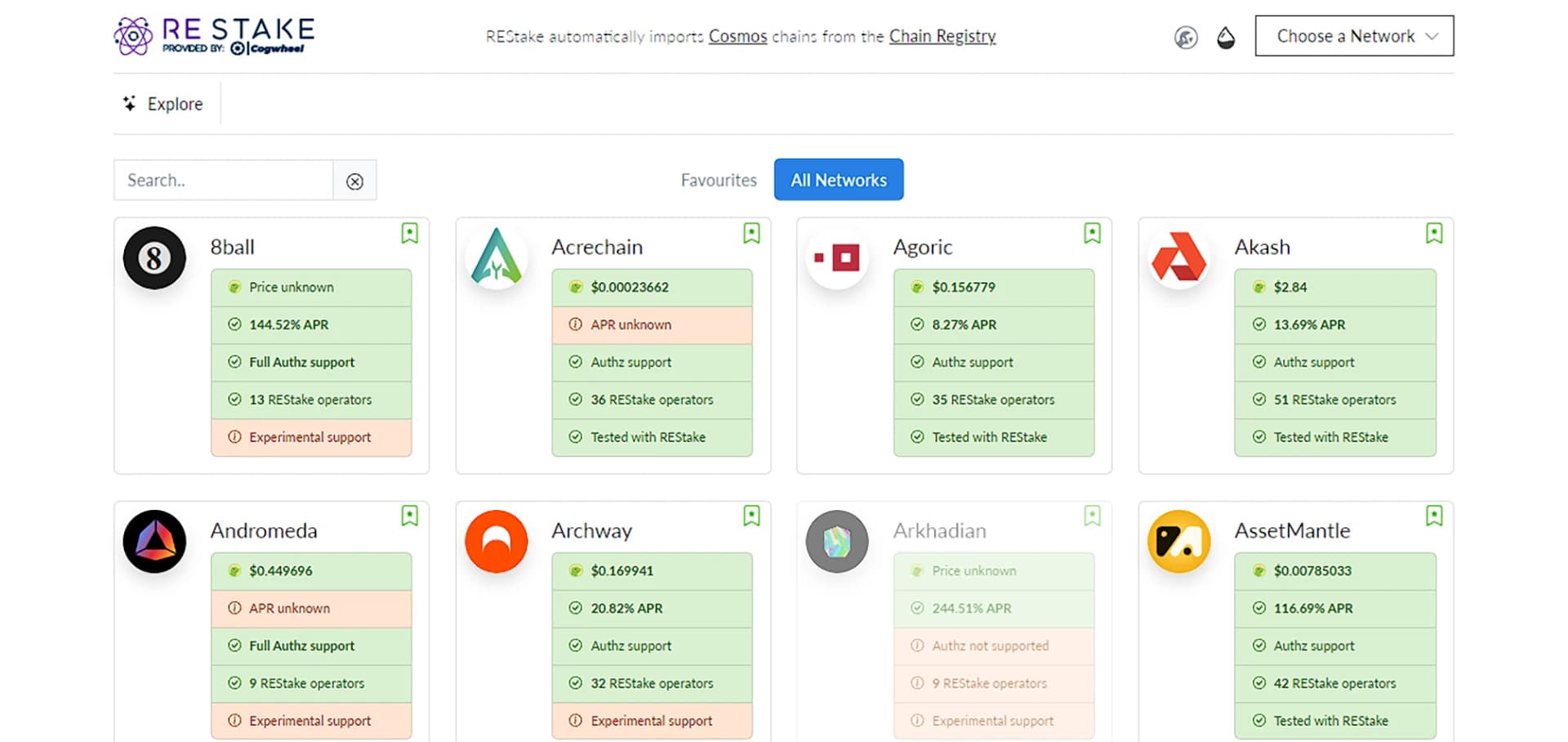Screen dimensions: 1568x742
Task: Click the AssetMantle logo
Action: (x=1178, y=541)
